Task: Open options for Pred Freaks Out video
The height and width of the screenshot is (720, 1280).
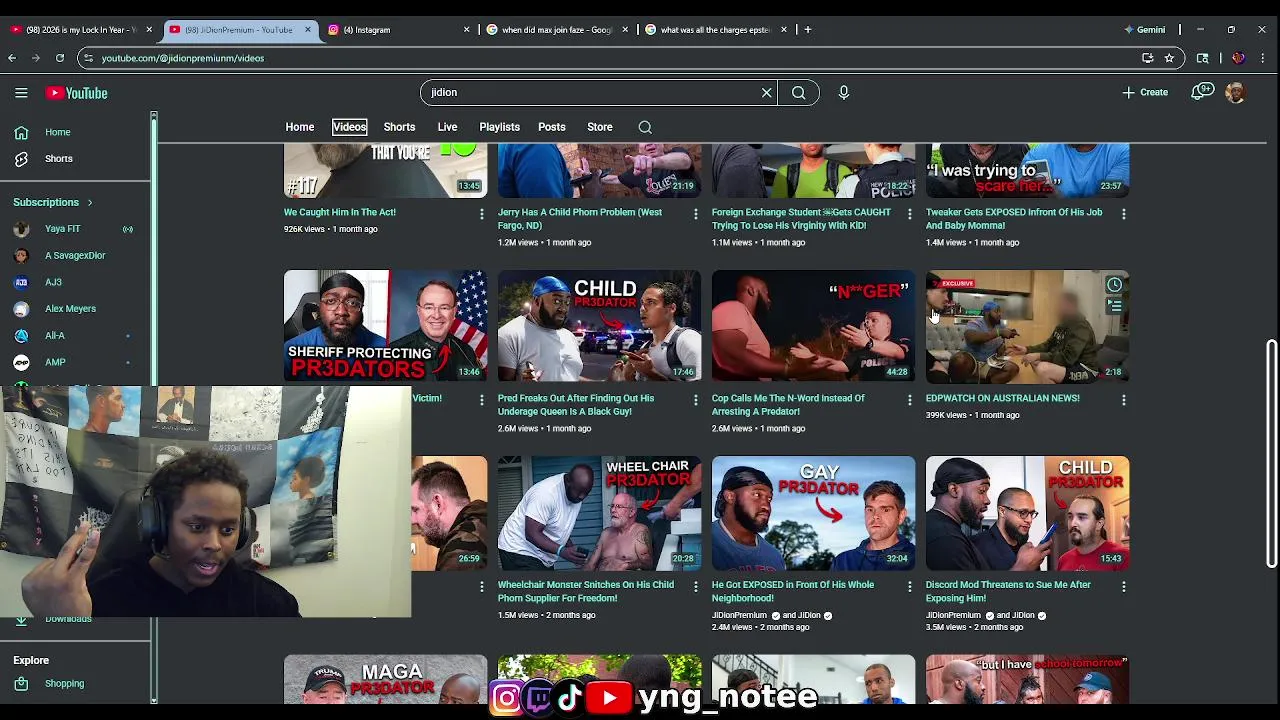Action: [696, 400]
